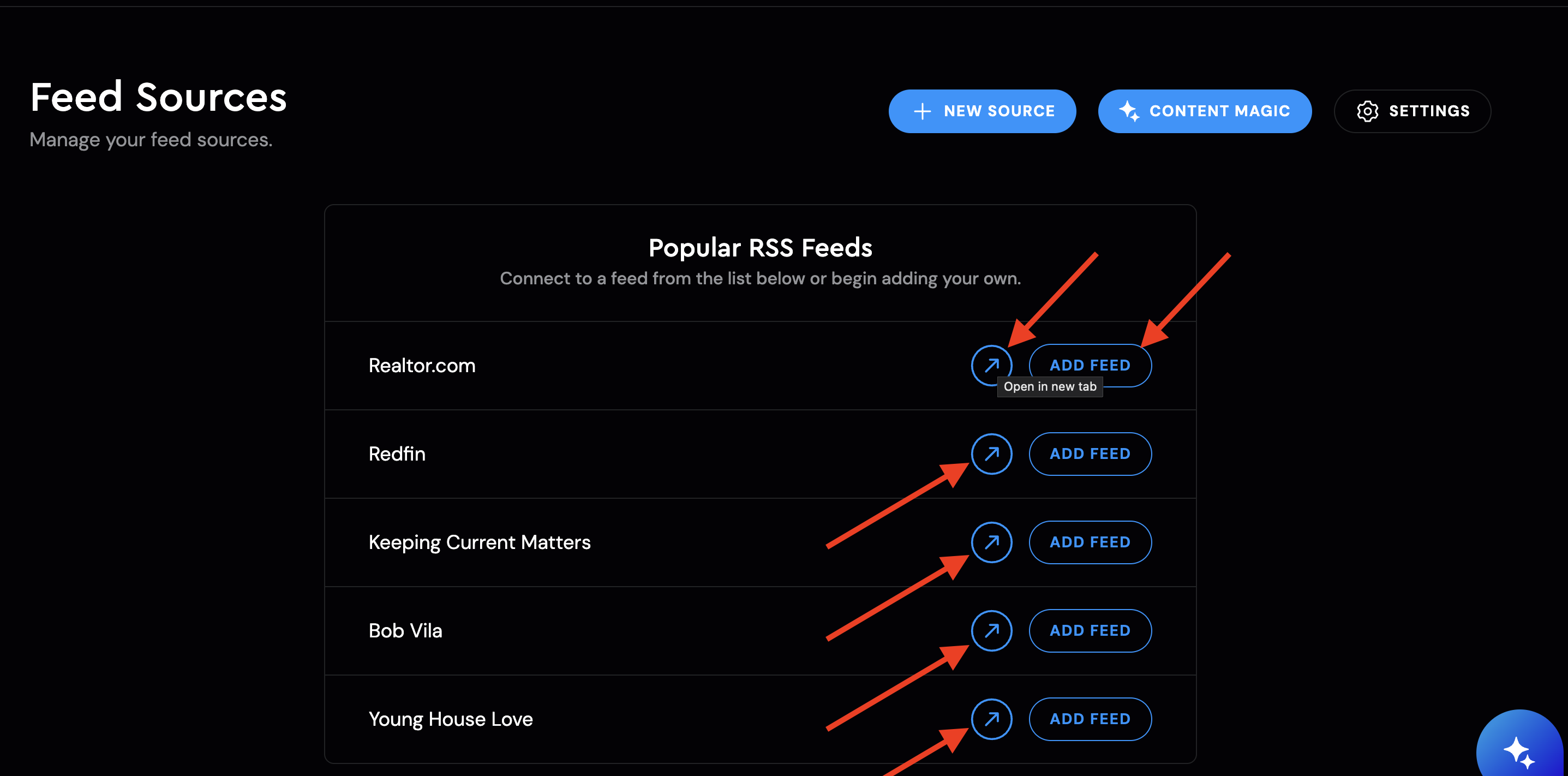The image size is (1568, 776).
Task: Click the sparkle assistant icon bottom corner
Action: point(1519,753)
